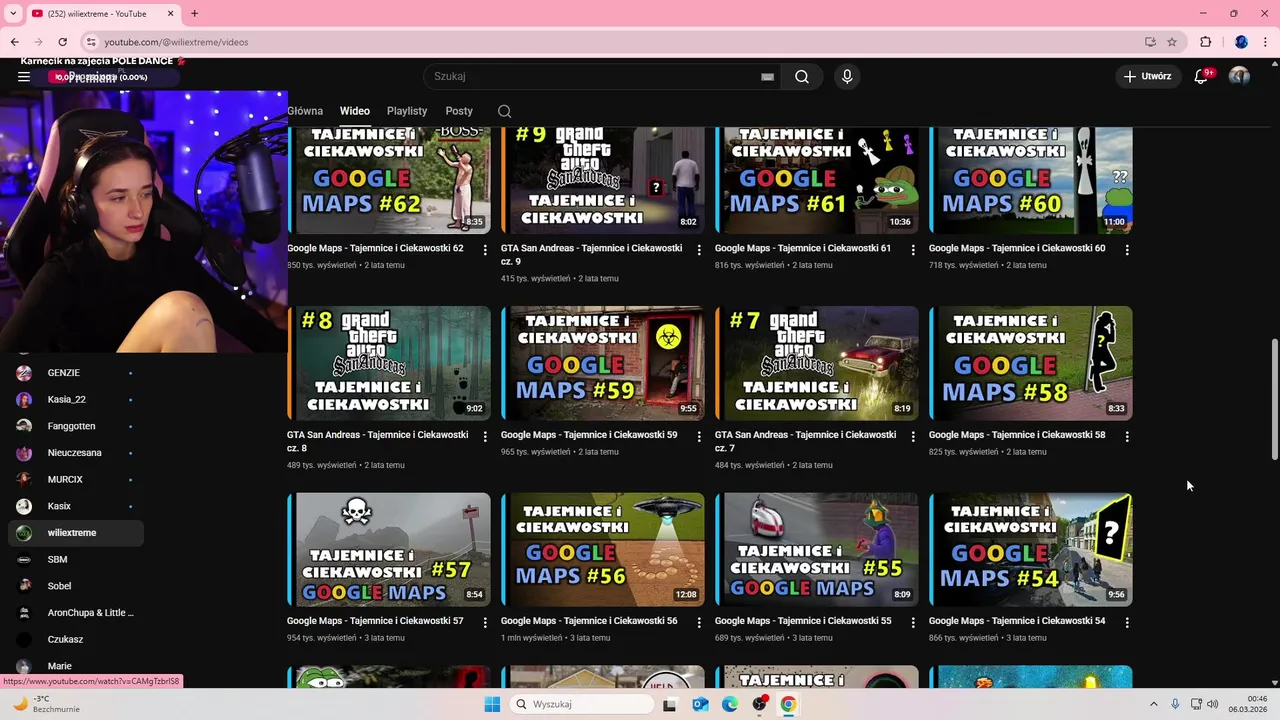Click the Utwórz create button
Screen dimensions: 1280x720
(1147, 76)
